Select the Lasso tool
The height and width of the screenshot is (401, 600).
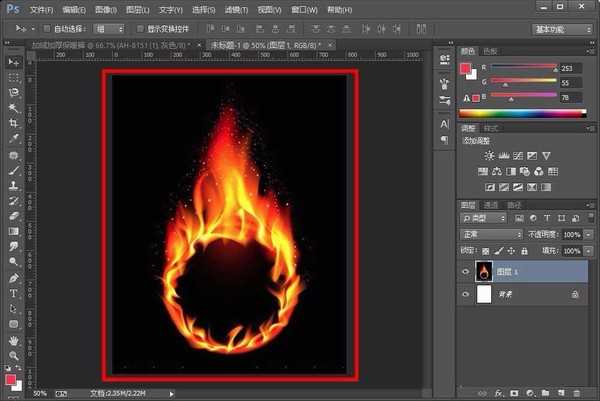(14, 92)
